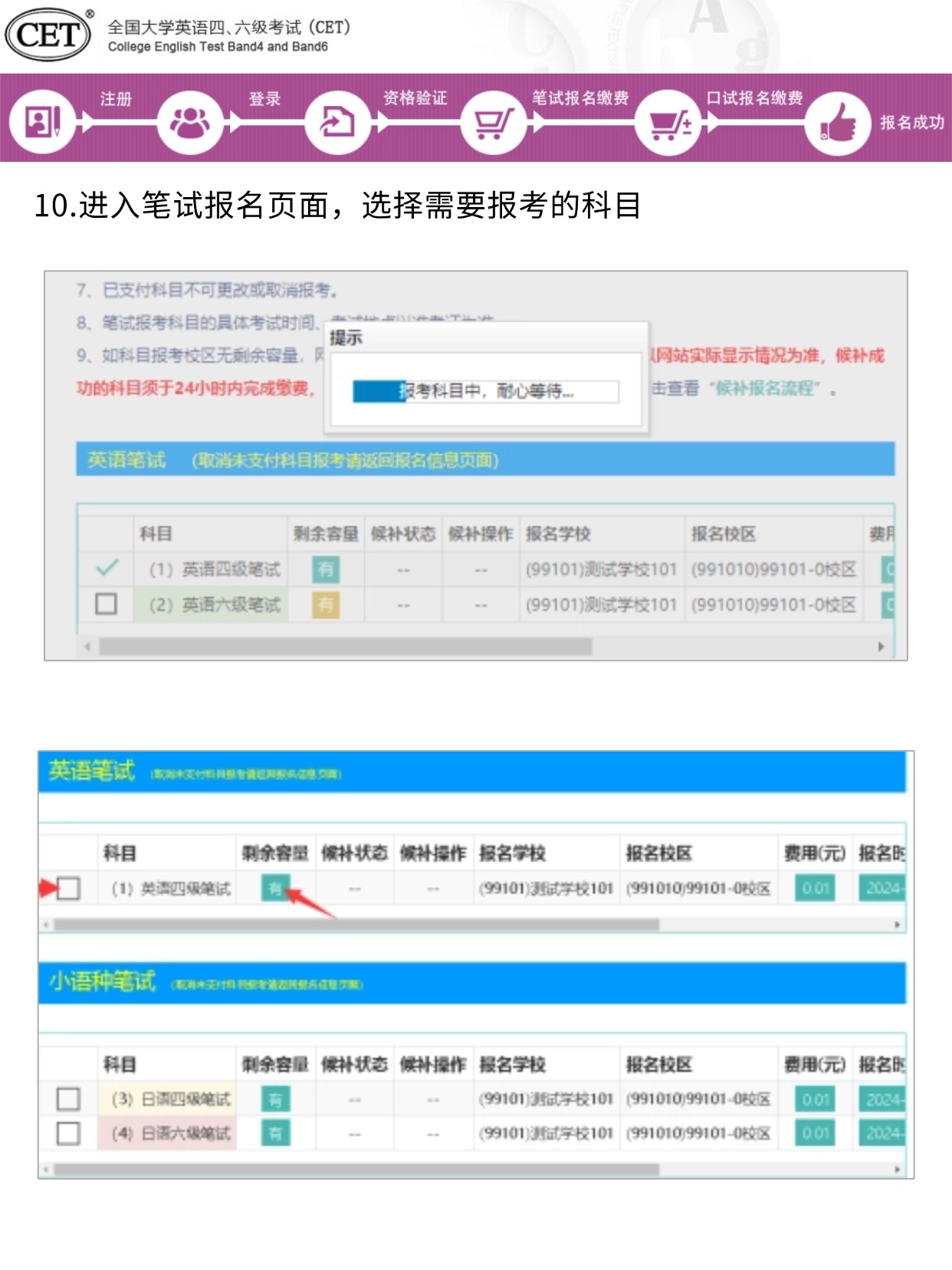Click right scroll arrow below 小语种笔试 table
Screen dimensions: 952x1270
point(897,1170)
